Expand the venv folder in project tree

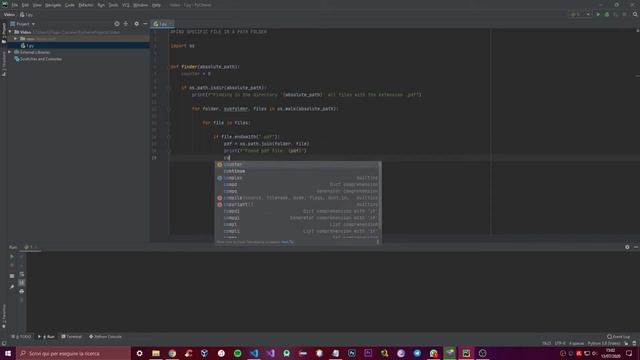tap(16, 39)
